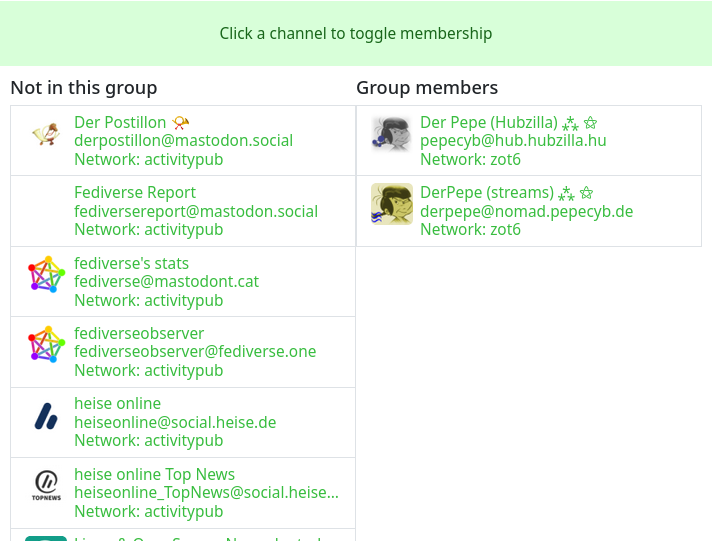The height and width of the screenshot is (541, 712).
Task: Add Der Postillon to the group
Action: point(120,123)
